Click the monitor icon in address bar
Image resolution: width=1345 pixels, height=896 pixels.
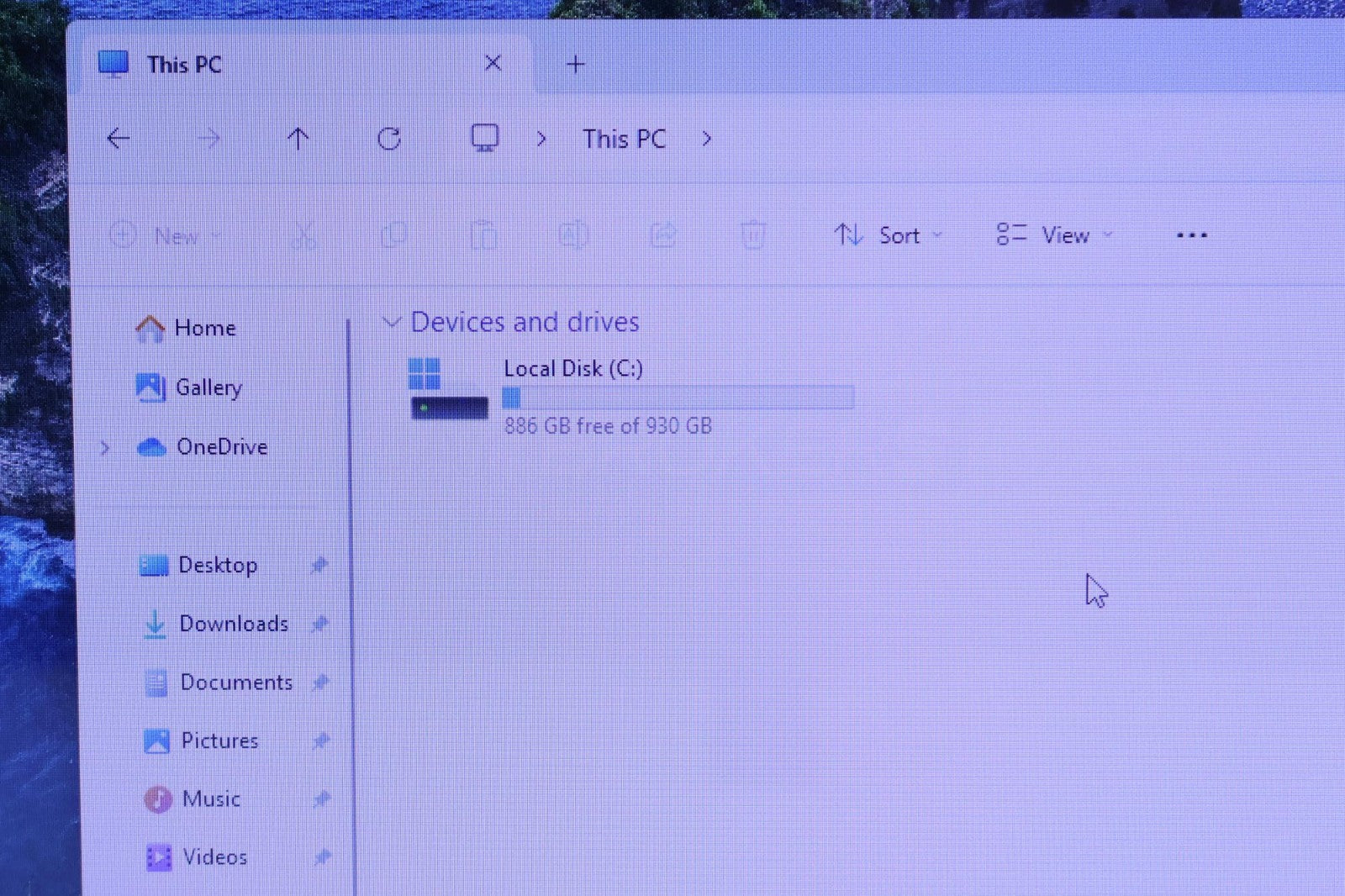point(484,138)
